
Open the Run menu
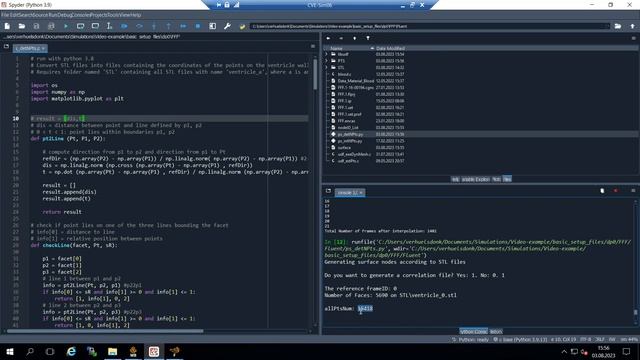pyautogui.click(x=53, y=15)
